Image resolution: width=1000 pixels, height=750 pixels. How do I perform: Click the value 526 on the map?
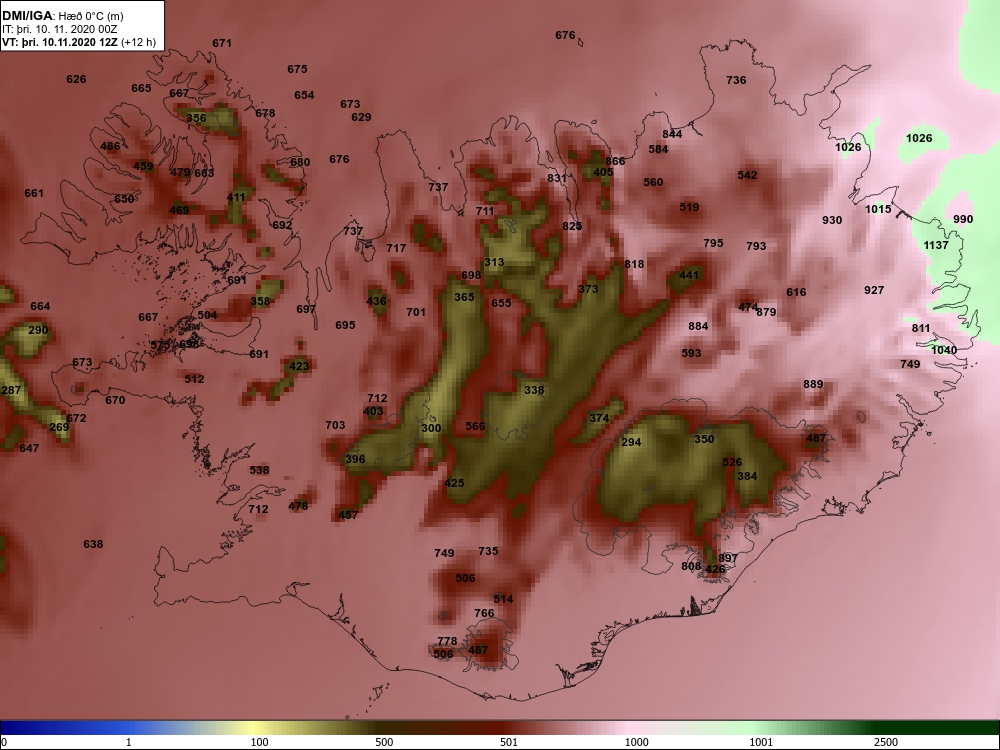(732, 462)
